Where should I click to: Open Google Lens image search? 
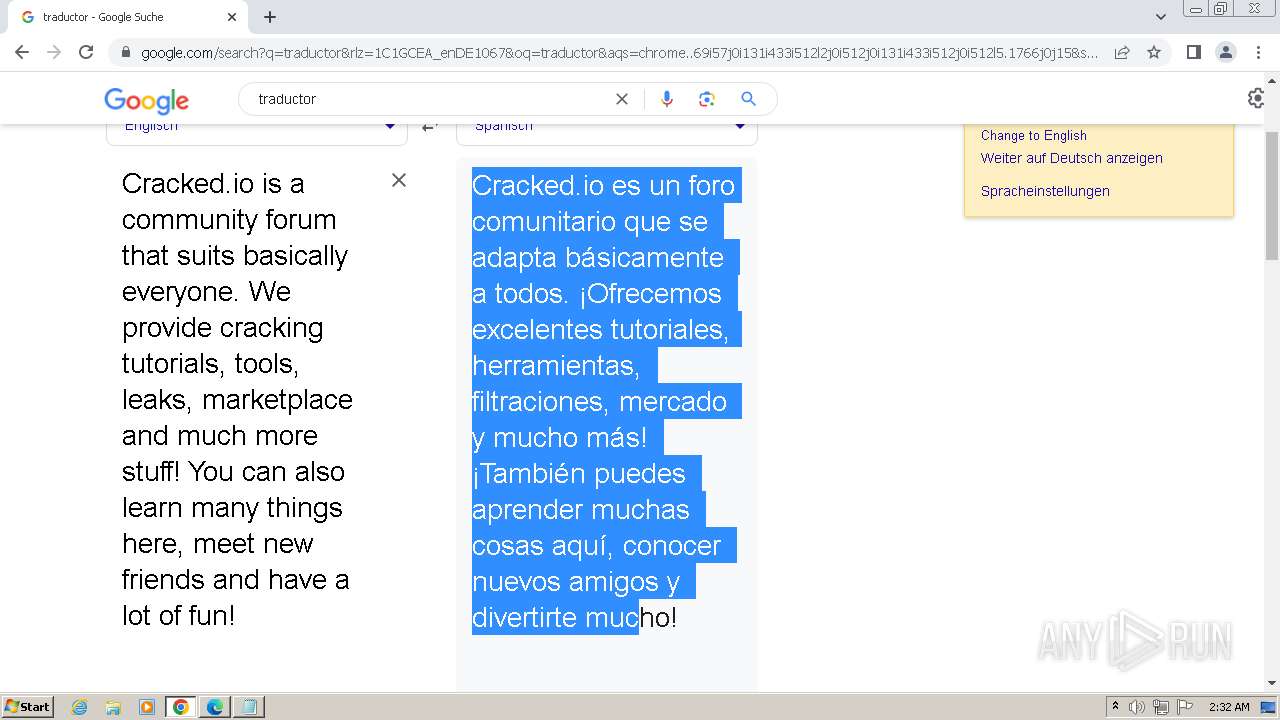[707, 99]
